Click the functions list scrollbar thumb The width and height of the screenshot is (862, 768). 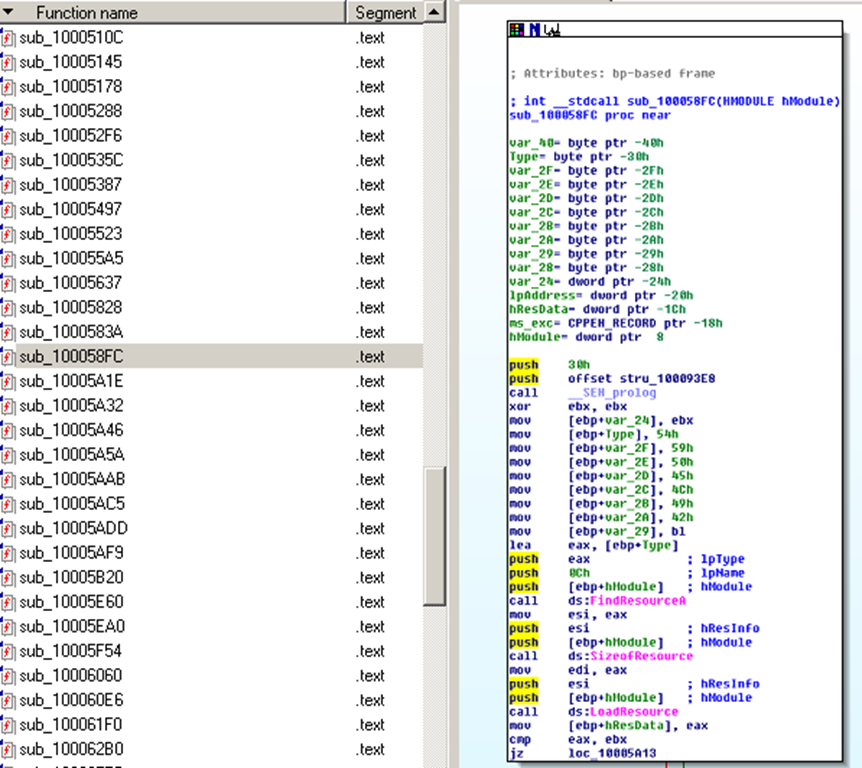(434, 535)
